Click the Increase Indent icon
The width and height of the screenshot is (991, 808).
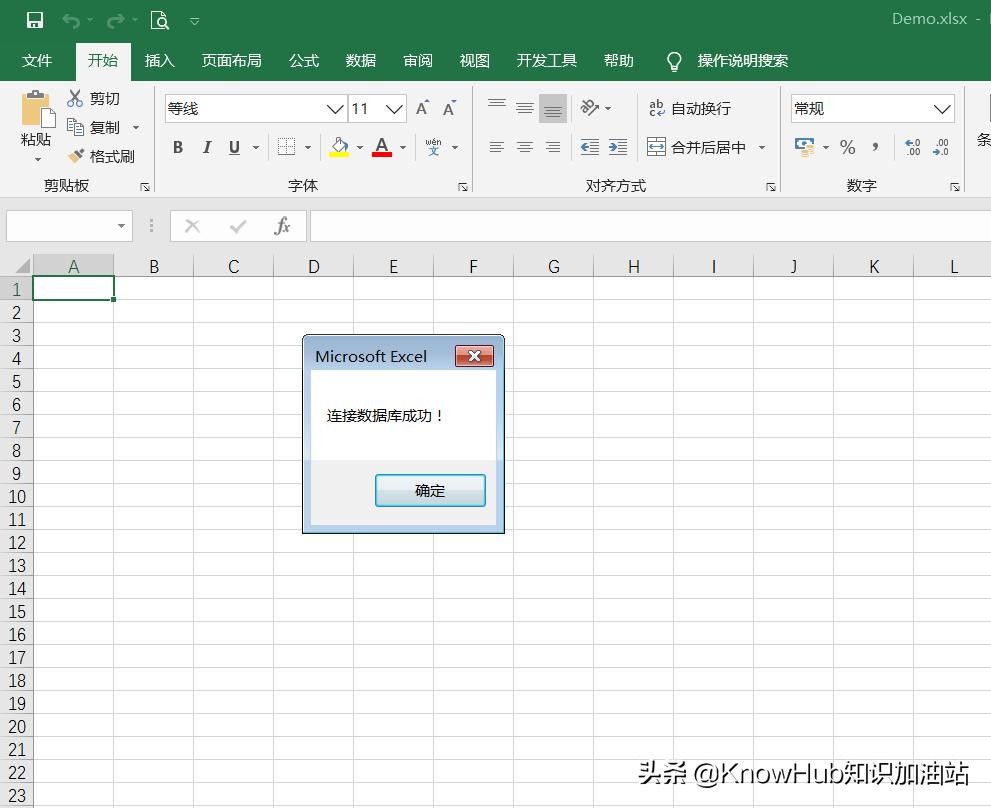tap(618, 147)
